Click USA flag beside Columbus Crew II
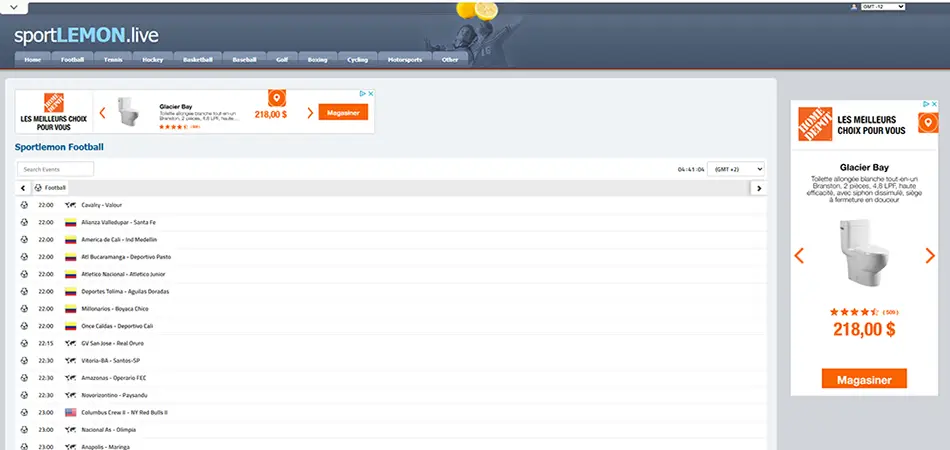 (x=70, y=412)
